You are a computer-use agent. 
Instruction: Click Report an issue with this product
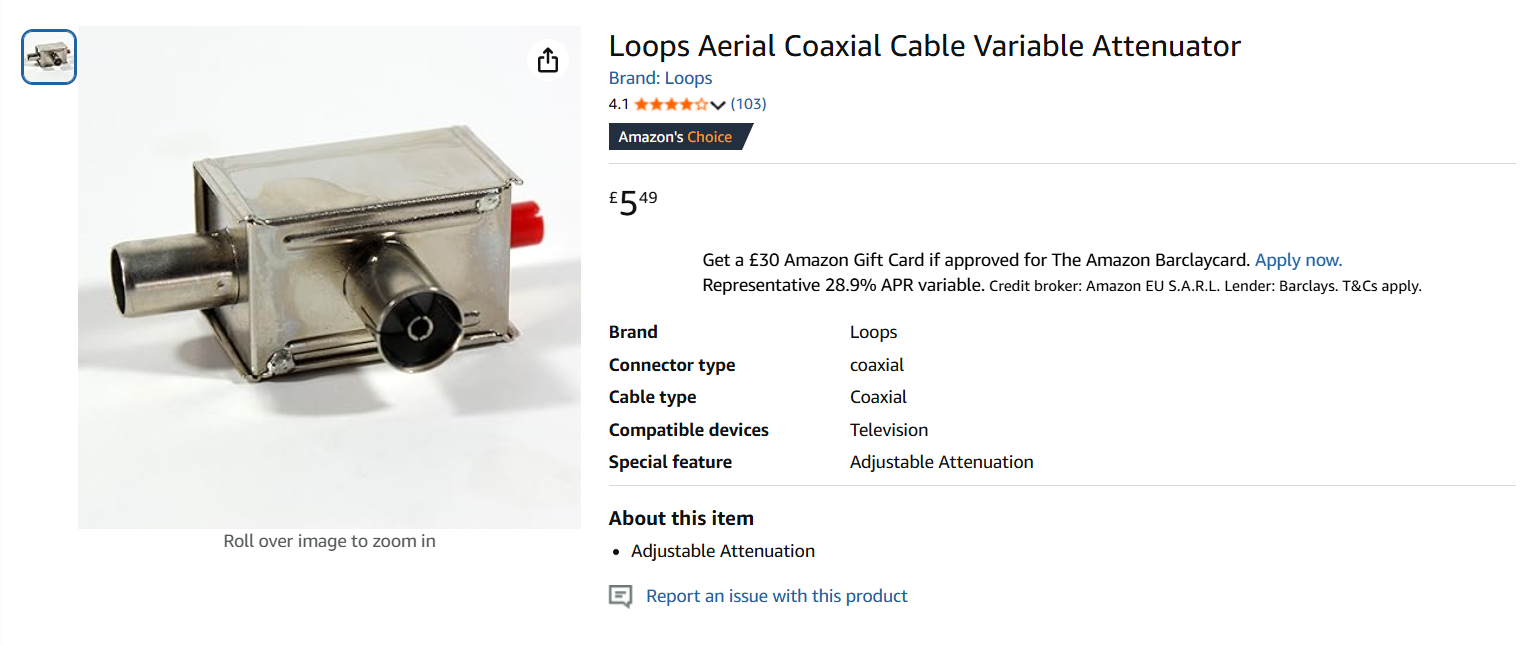[776, 596]
